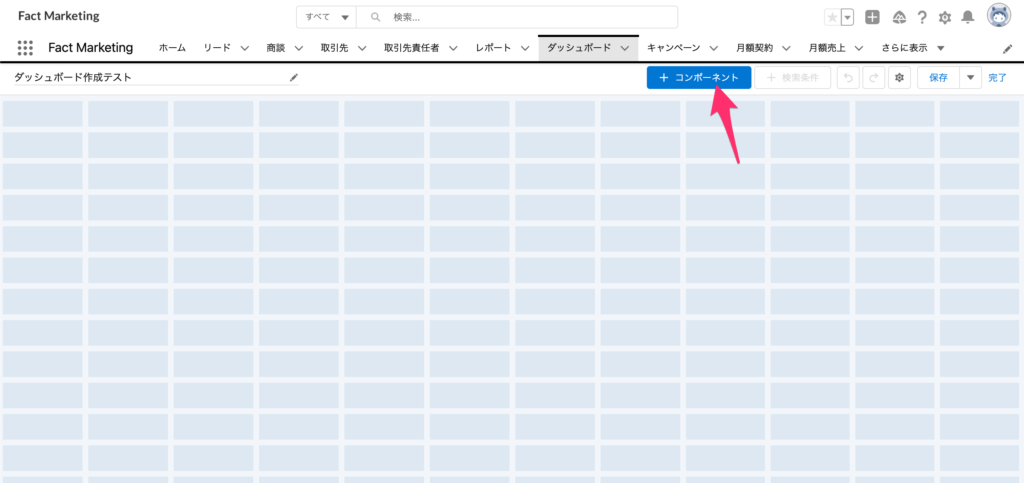Screen dimensions: 1024x483
Task: Click the favorites star icon
Action: pyautogui.click(x=832, y=18)
